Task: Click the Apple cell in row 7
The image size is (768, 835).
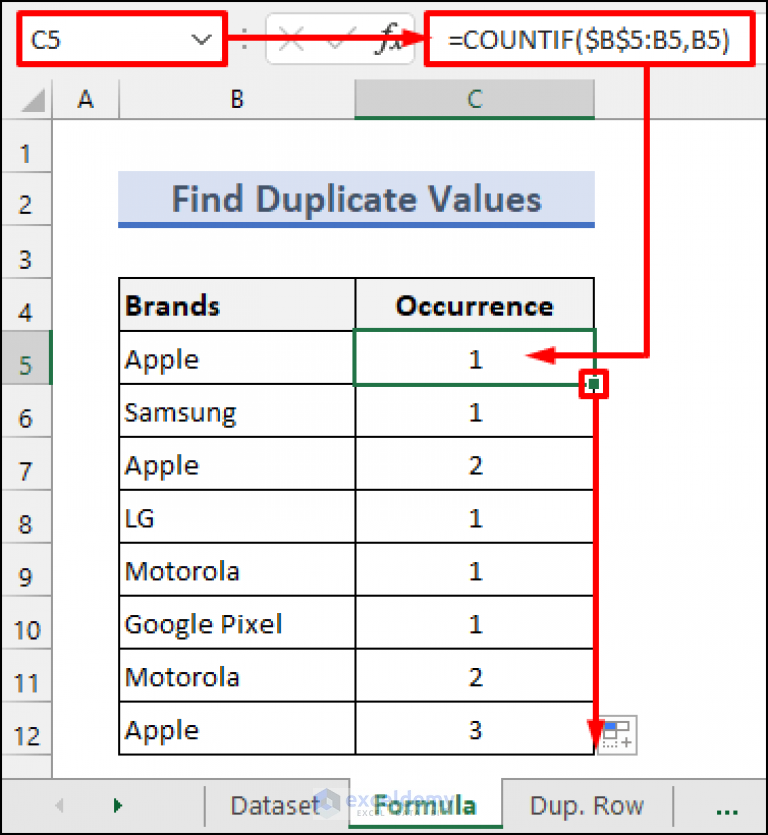Action: (237, 464)
